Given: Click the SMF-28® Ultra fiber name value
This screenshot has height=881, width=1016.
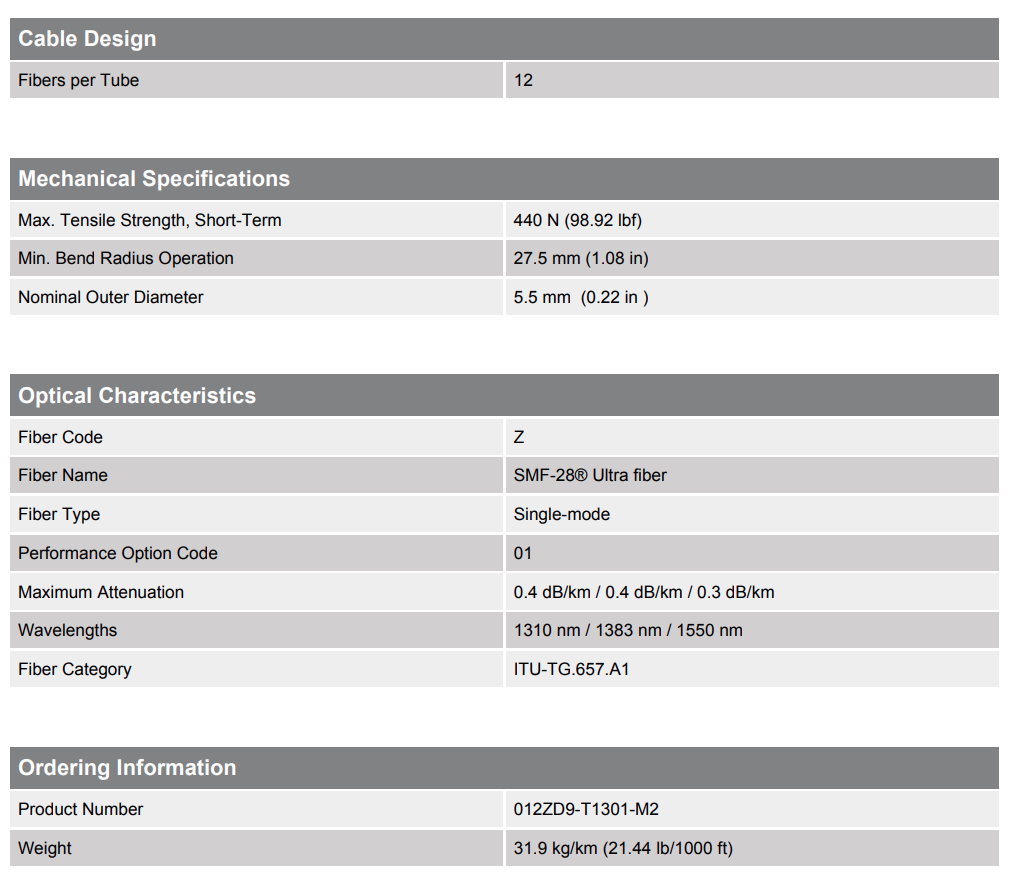Looking at the screenshot, I should click(x=590, y=475).
